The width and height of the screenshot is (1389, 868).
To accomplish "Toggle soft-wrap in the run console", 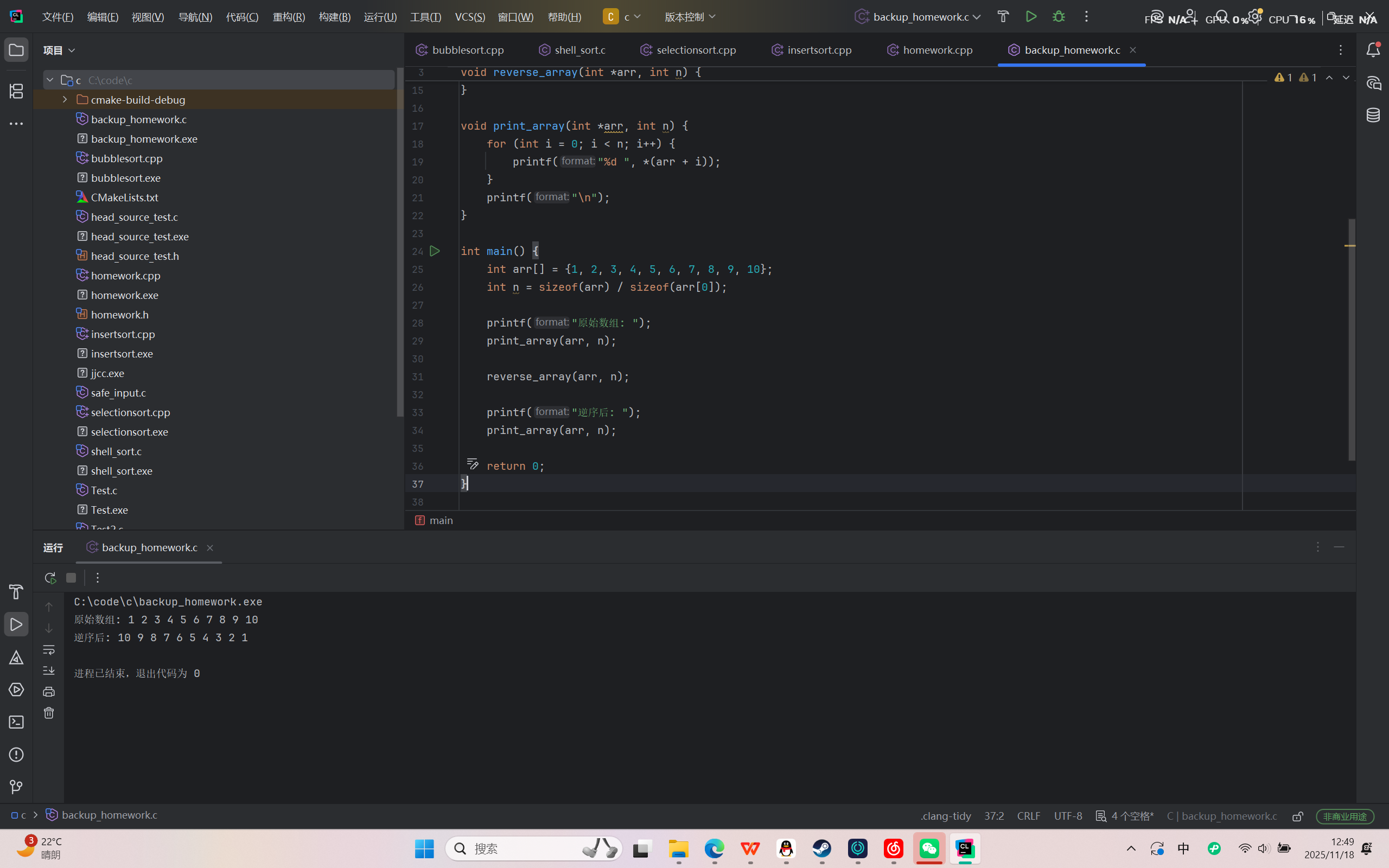I will pos(49,650).
